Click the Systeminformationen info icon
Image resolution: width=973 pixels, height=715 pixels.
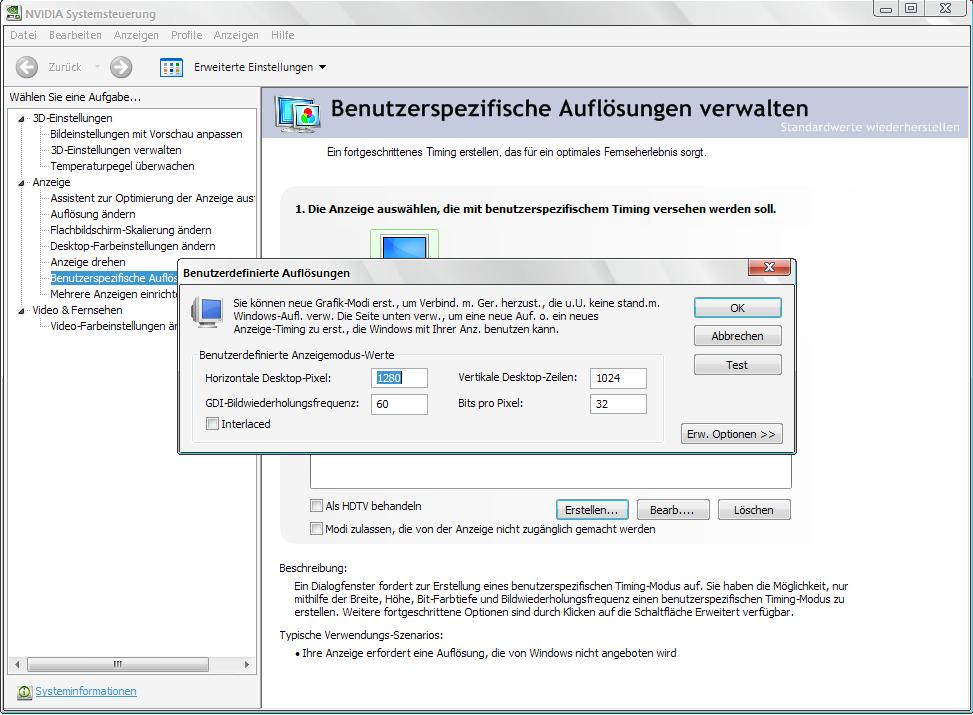(24, 692)
